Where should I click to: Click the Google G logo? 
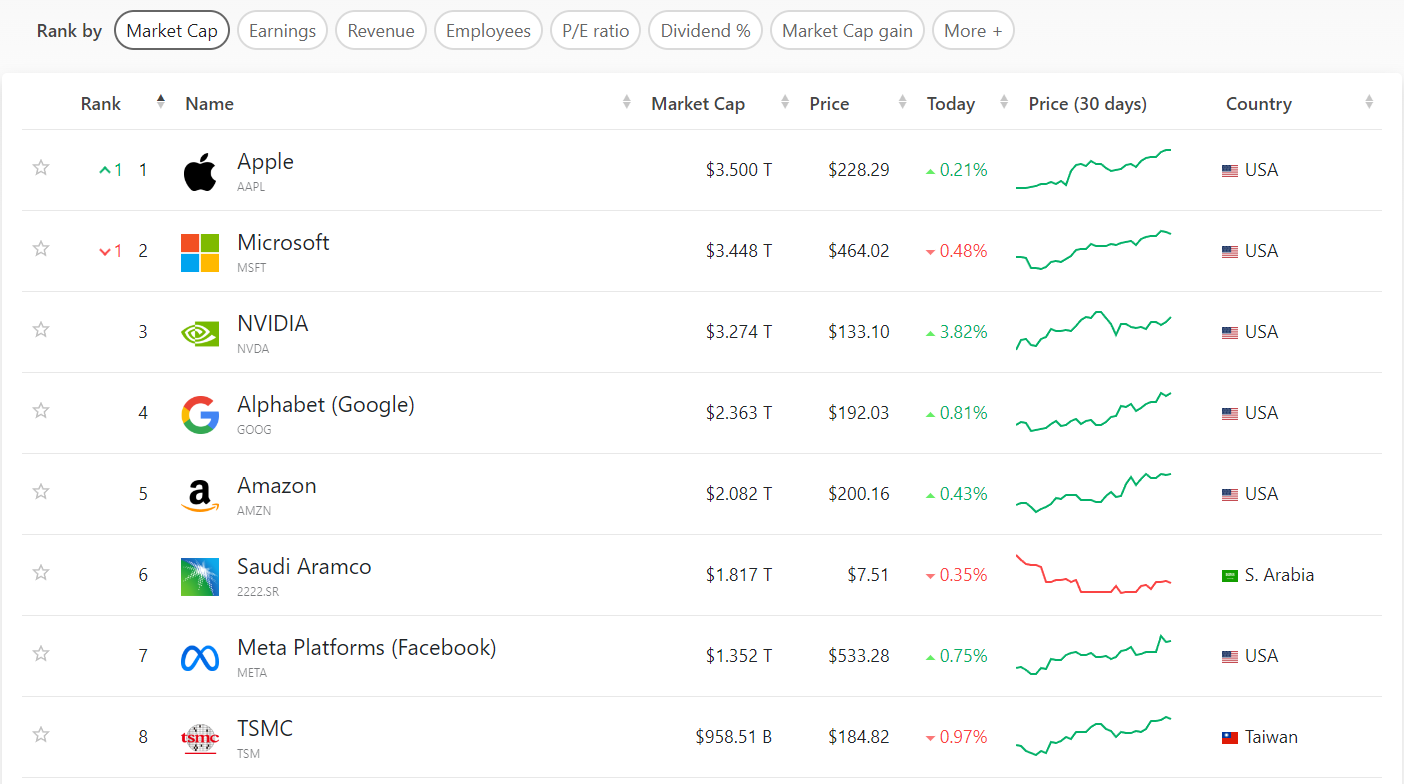tap(200, 415)
